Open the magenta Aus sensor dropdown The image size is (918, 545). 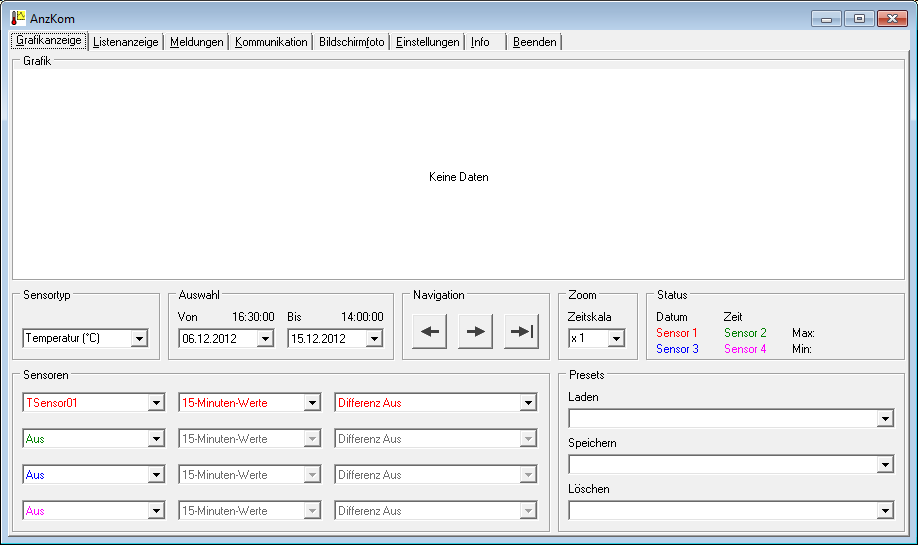pyautogui.click(x=156, y=511)
